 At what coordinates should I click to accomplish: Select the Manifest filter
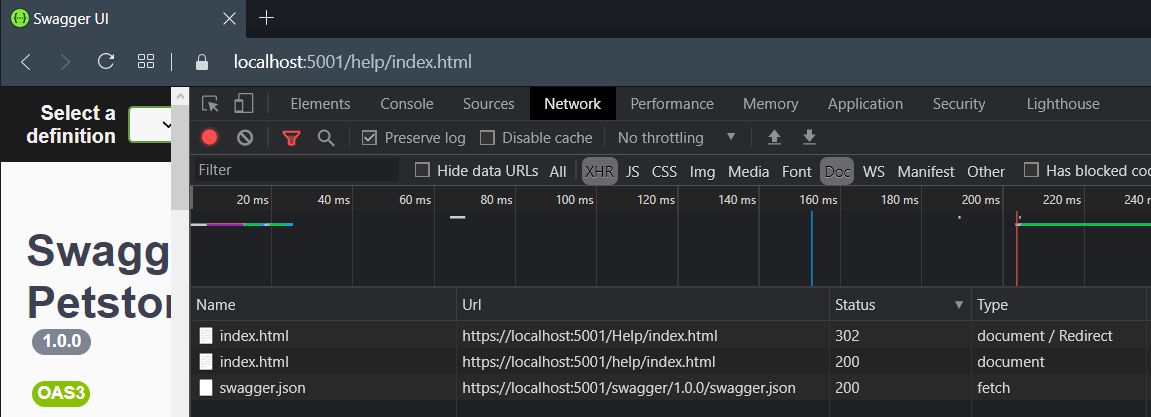(x=926, y=171)
